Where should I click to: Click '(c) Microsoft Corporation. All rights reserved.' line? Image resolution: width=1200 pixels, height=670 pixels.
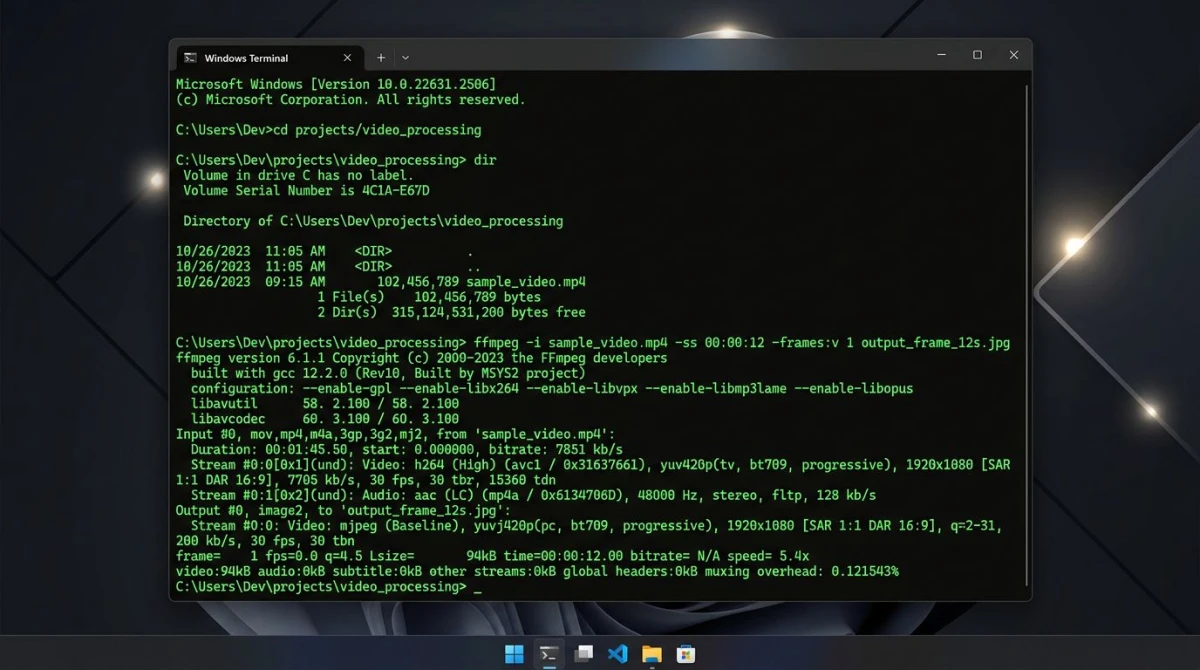coord(350,100)
